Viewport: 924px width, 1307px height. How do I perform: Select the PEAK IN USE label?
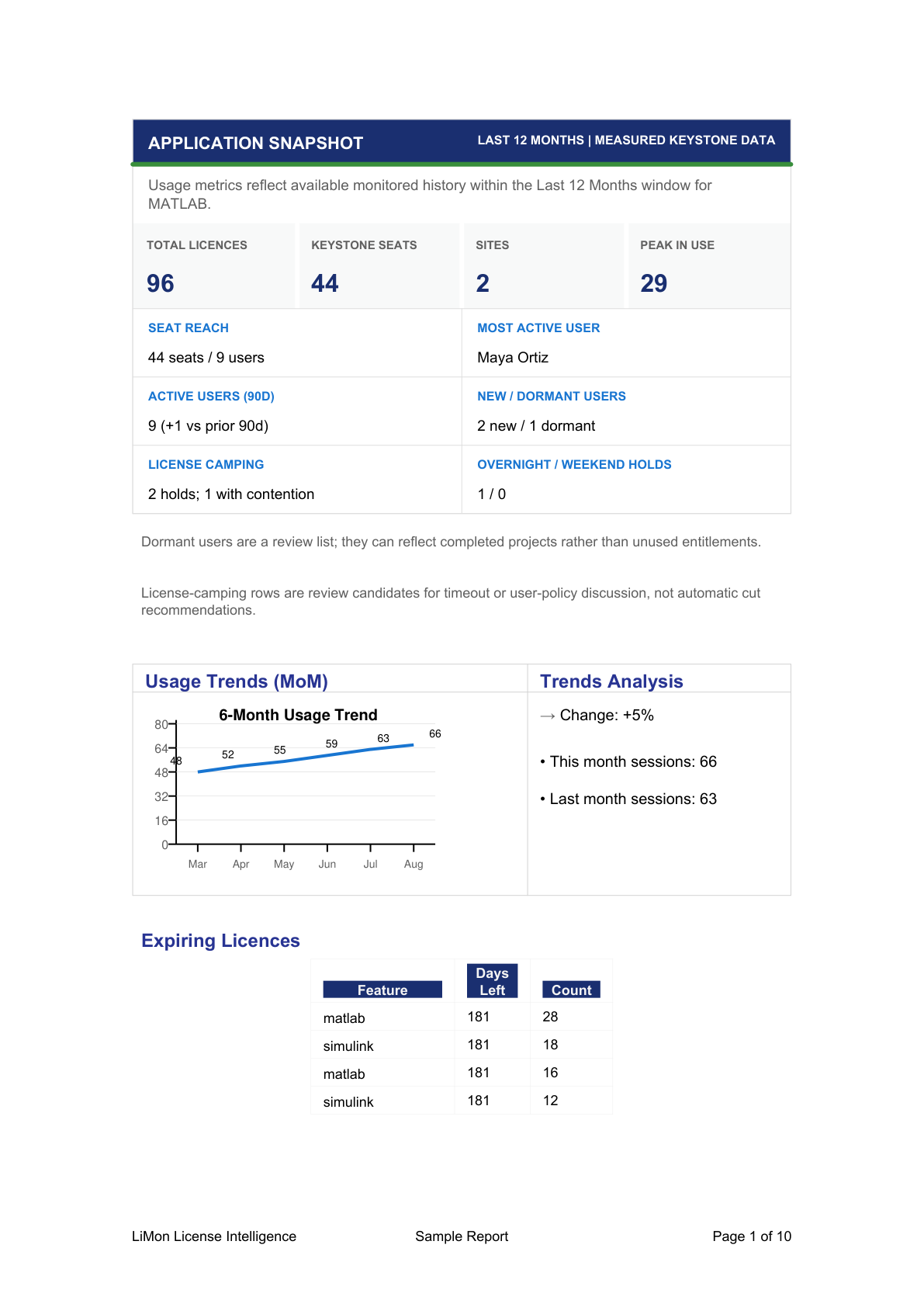pos(677,245)
